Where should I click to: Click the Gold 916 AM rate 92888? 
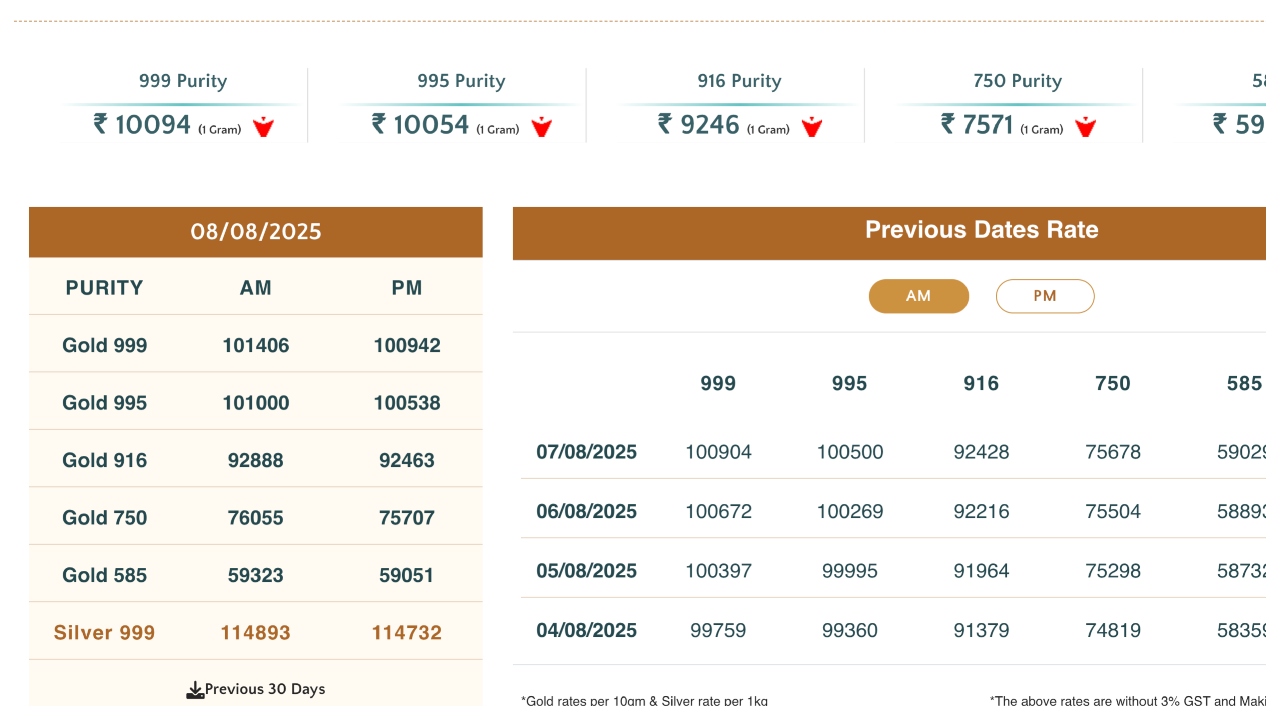point(256,461)
